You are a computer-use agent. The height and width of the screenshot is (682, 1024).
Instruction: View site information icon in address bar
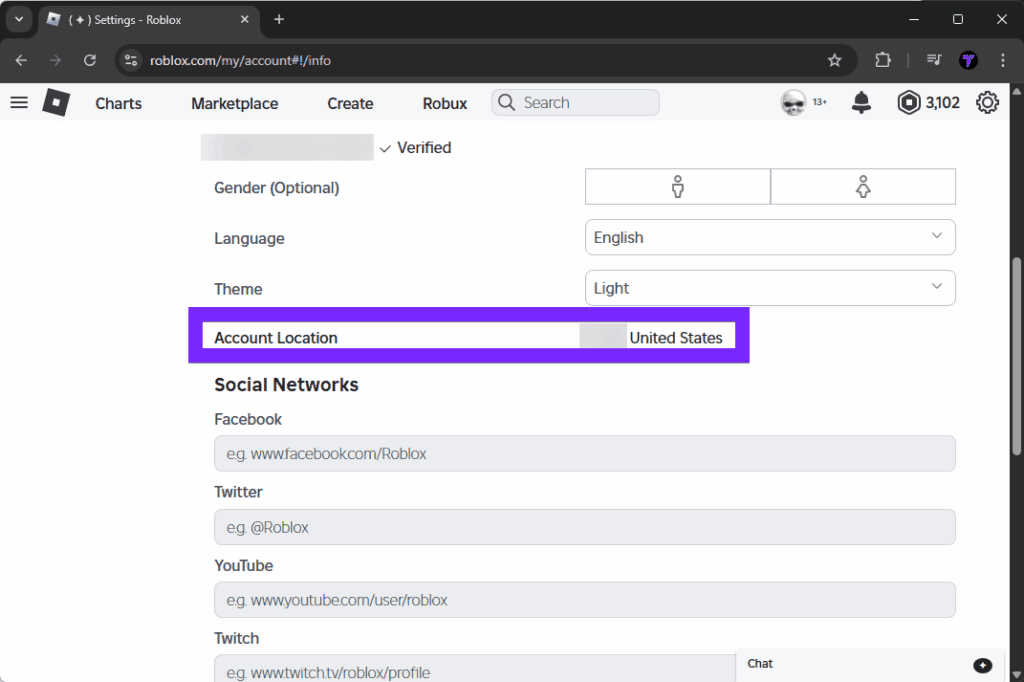pyautogui.click(x=131, y=60)
